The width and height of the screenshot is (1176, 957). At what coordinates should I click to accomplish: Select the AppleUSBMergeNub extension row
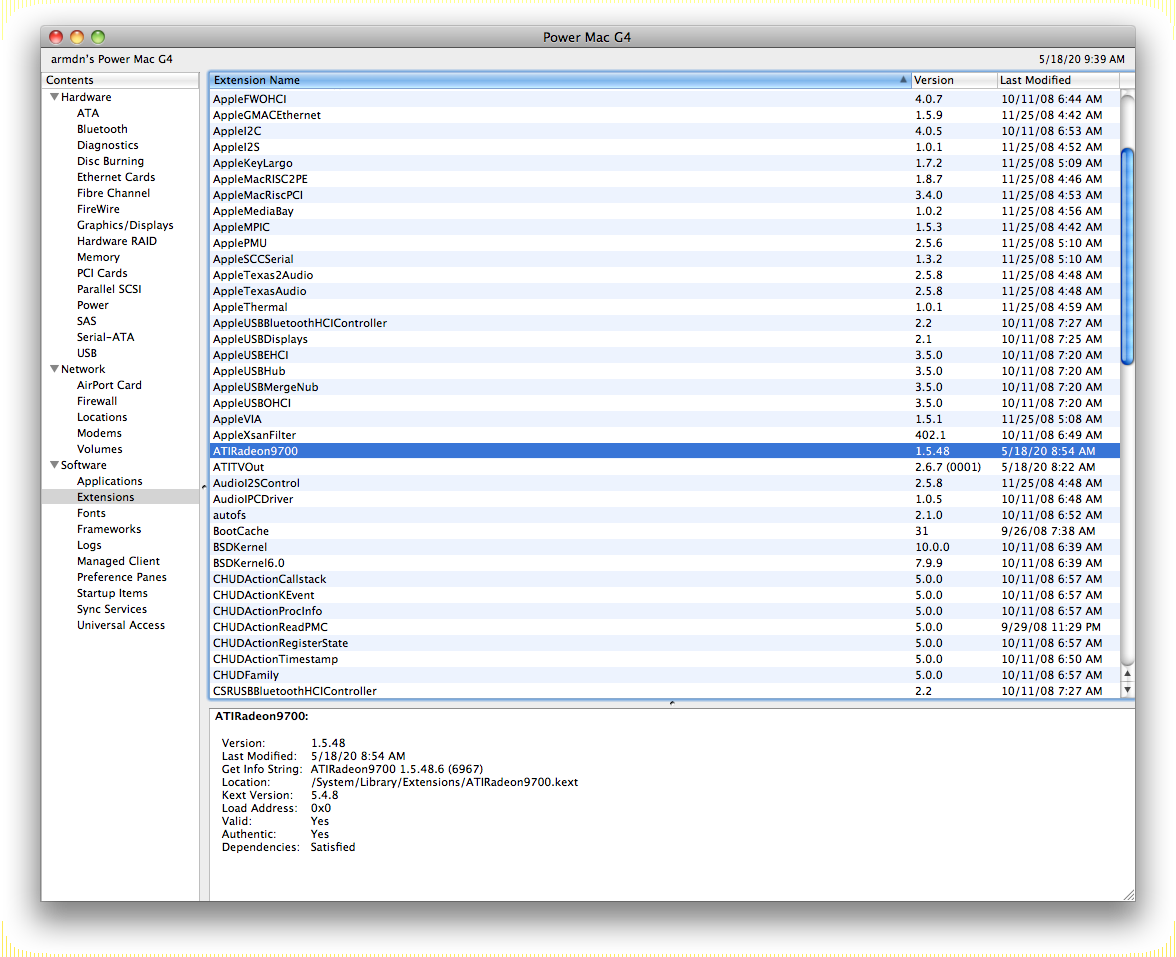click(664, 387)
